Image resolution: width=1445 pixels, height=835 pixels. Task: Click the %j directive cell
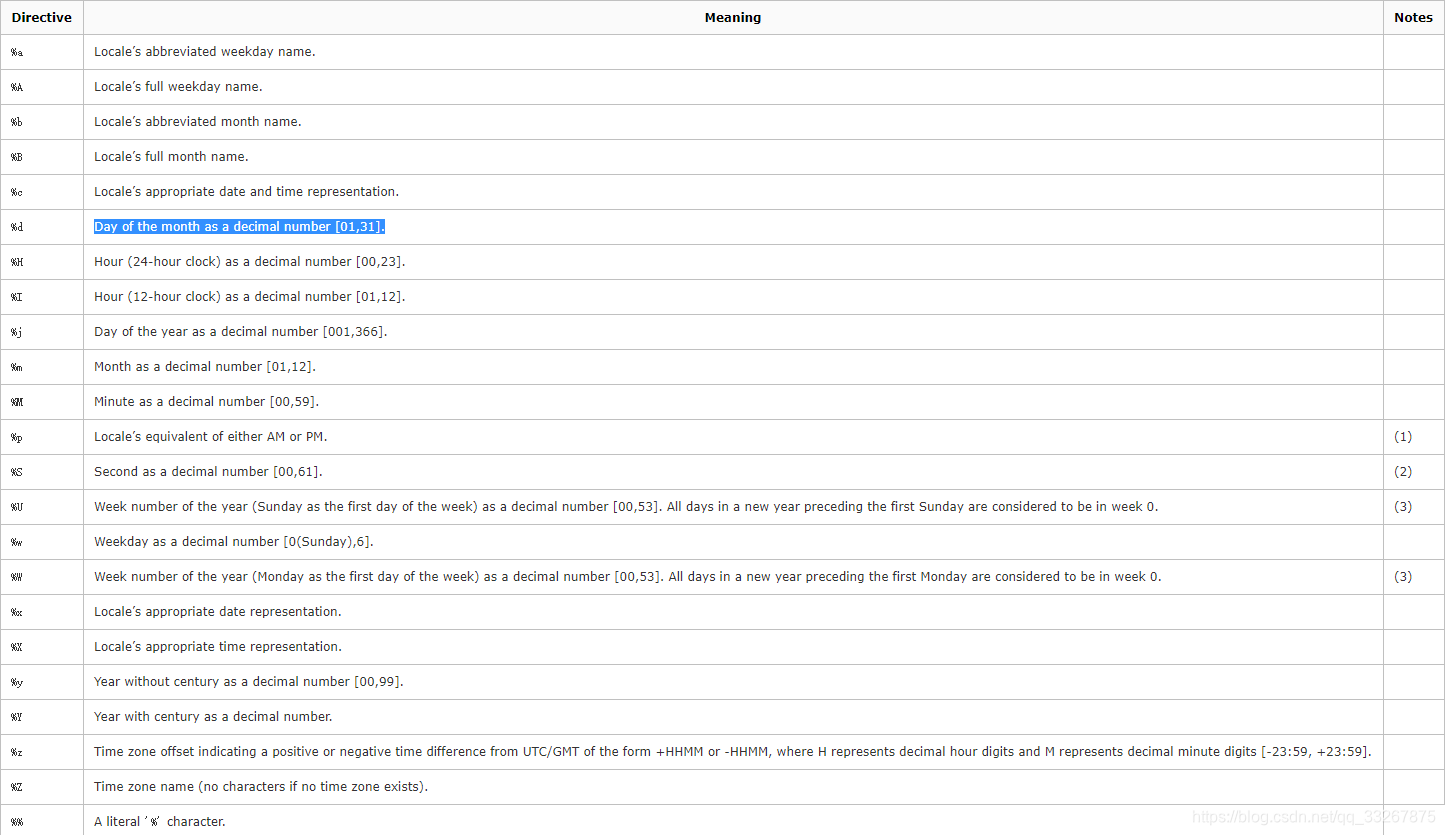point(42,332)
